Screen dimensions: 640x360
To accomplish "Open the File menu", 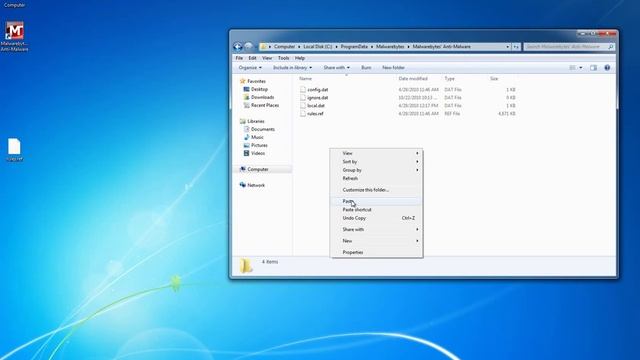I will coord(239,58).
